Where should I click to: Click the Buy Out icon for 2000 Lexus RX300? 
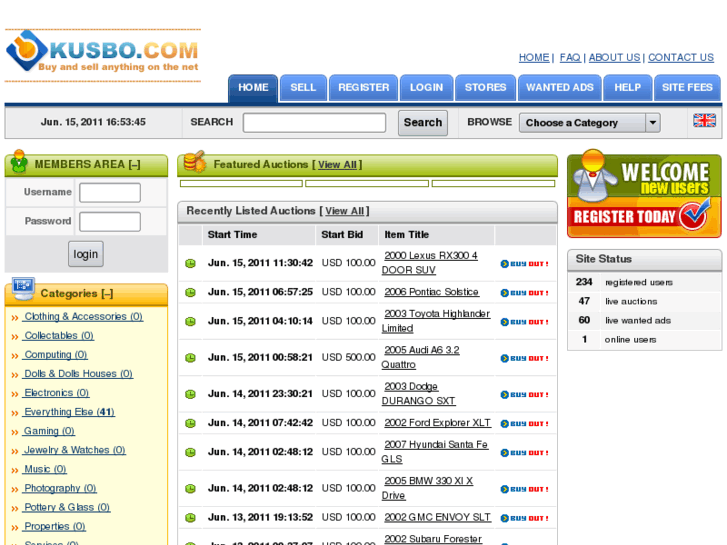click(524, 264)
